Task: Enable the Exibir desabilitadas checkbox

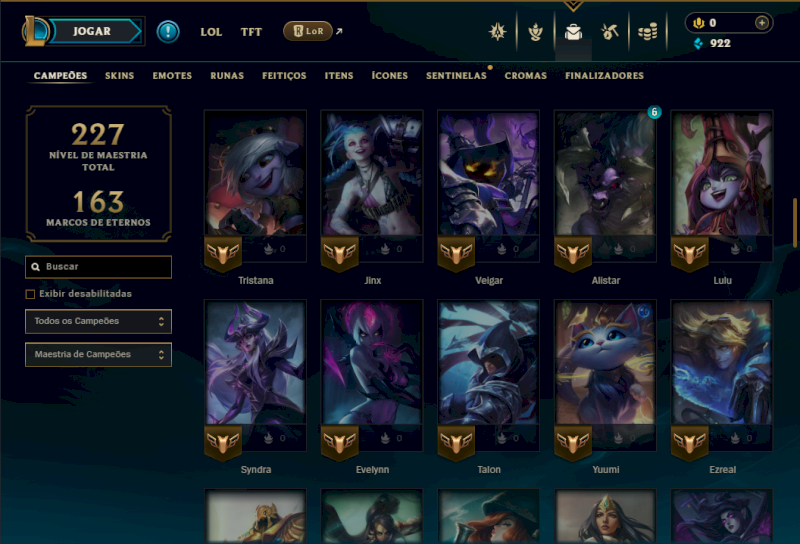Action: tap(30, 294)
